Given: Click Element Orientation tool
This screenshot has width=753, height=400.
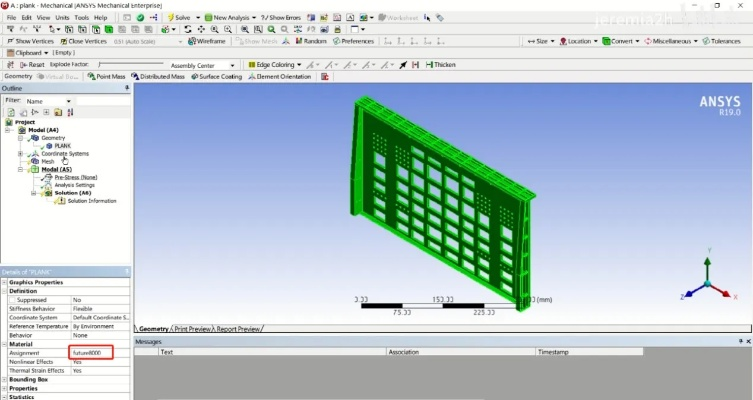Looking at the screenshot, I should pos(280,76).
